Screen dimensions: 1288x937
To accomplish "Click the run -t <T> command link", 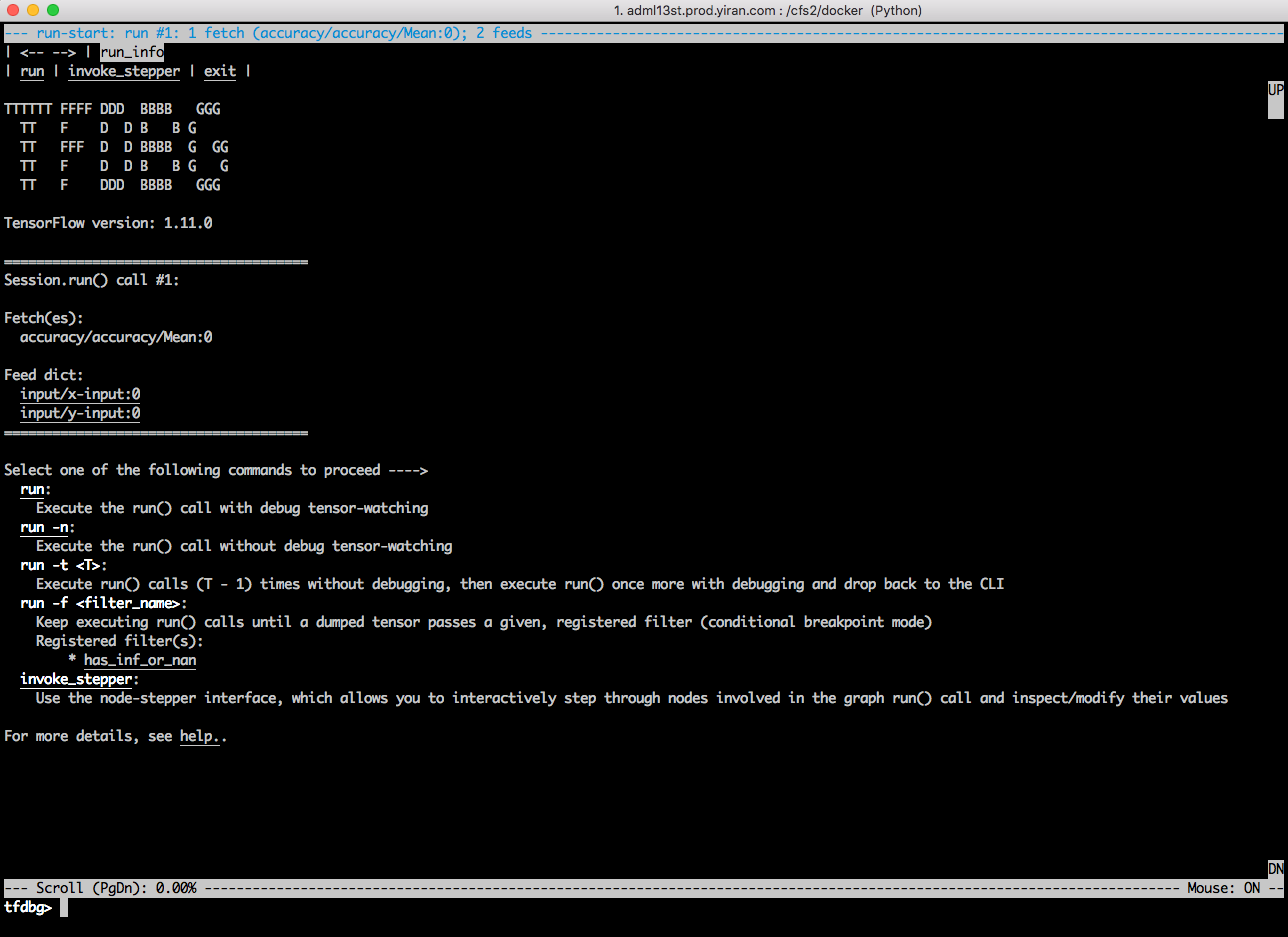I will pyautogui.click(x=60, y=565).
